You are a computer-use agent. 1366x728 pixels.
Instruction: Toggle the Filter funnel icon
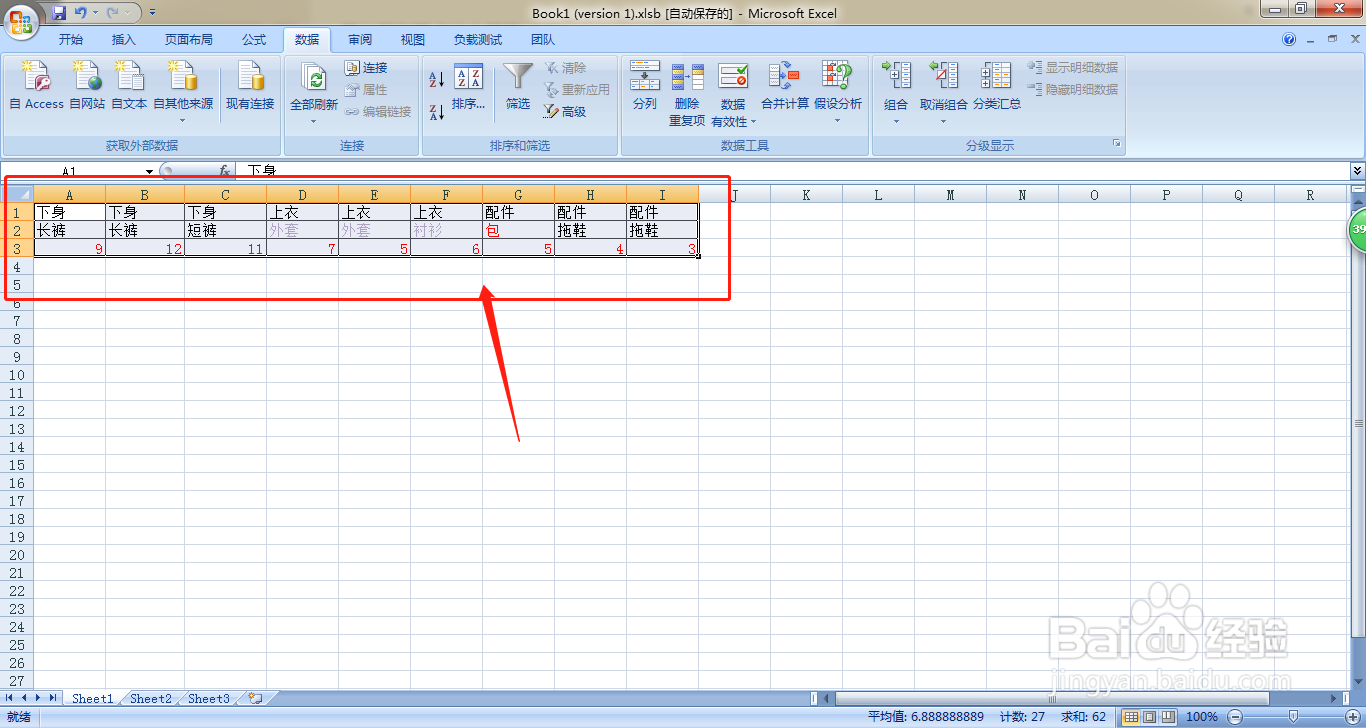click(x=518, y=77)
